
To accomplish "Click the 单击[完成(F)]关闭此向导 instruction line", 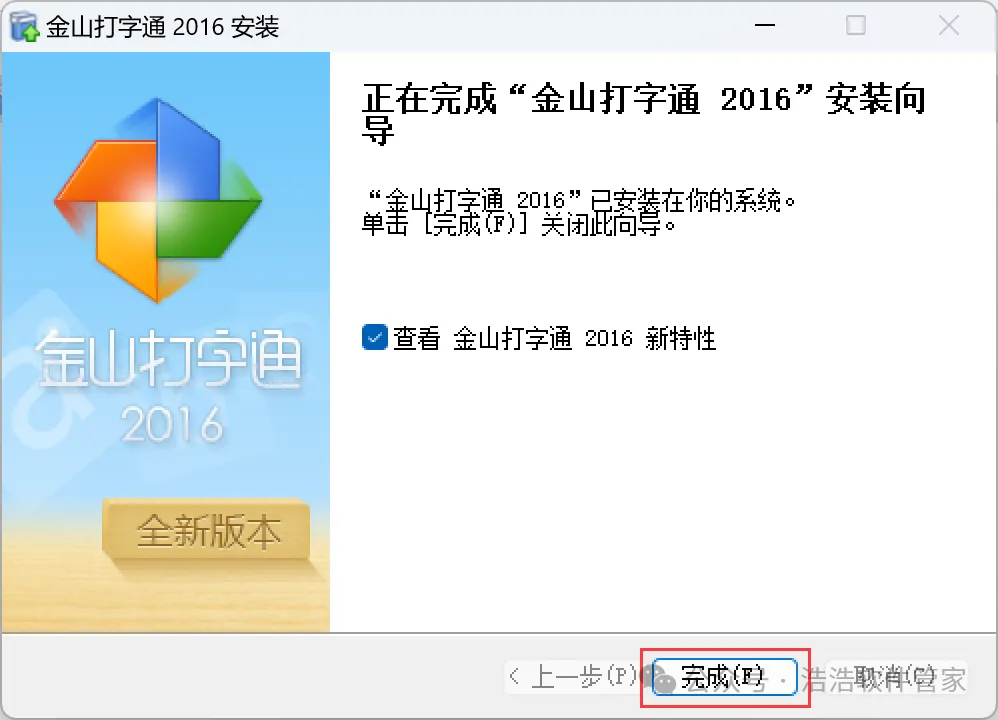I will point(519,225).
